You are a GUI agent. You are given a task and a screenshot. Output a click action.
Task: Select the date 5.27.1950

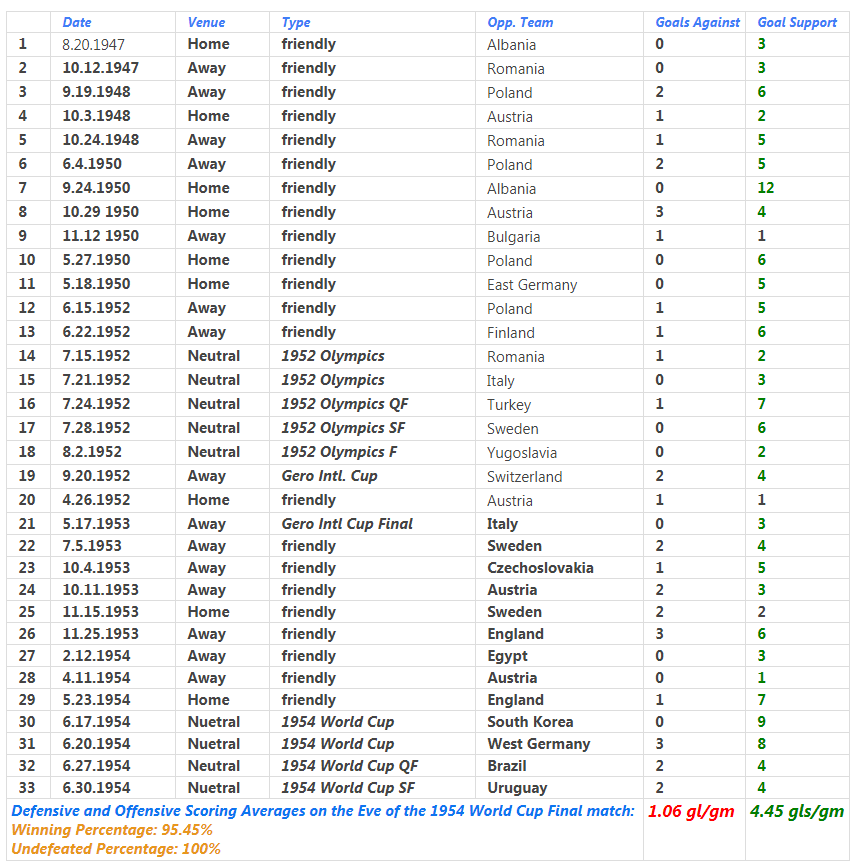tap(96, 260)
